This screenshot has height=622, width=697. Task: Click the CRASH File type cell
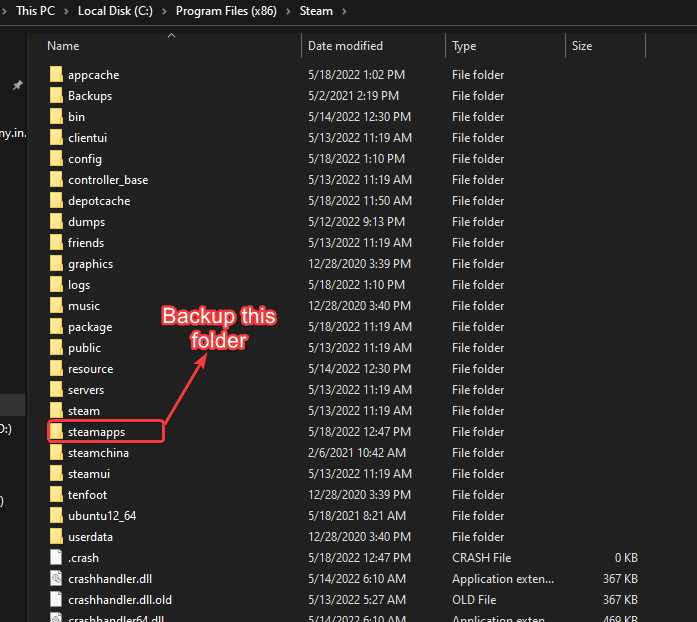click(481, 558)
